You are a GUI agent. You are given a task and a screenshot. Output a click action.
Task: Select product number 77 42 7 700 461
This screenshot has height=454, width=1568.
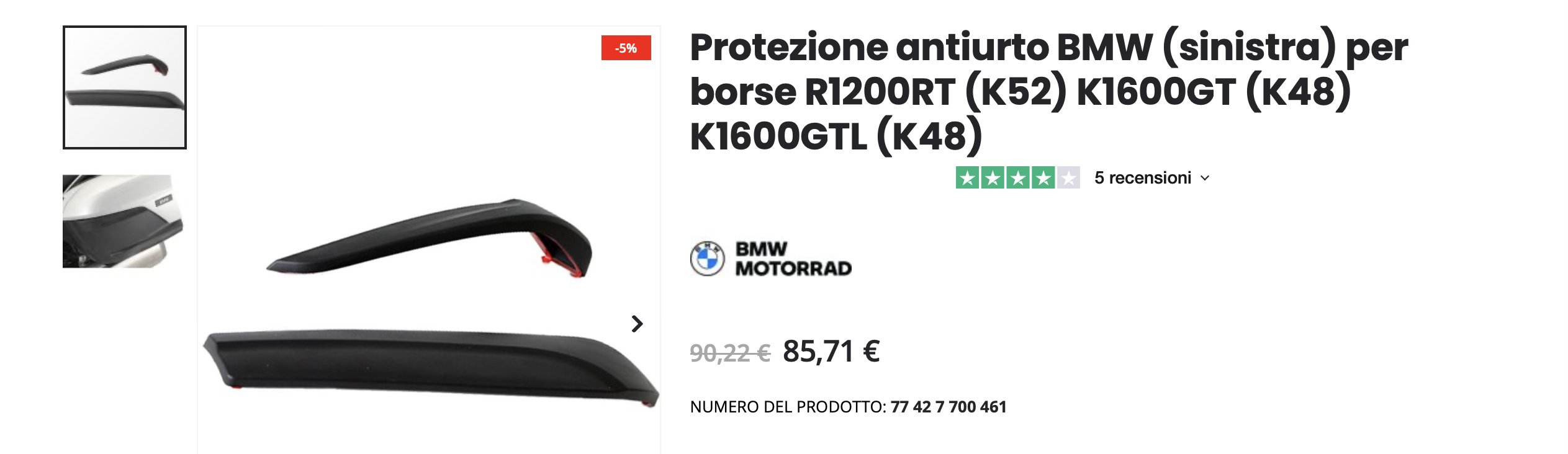pyautogui.click(x=948, y=407)
